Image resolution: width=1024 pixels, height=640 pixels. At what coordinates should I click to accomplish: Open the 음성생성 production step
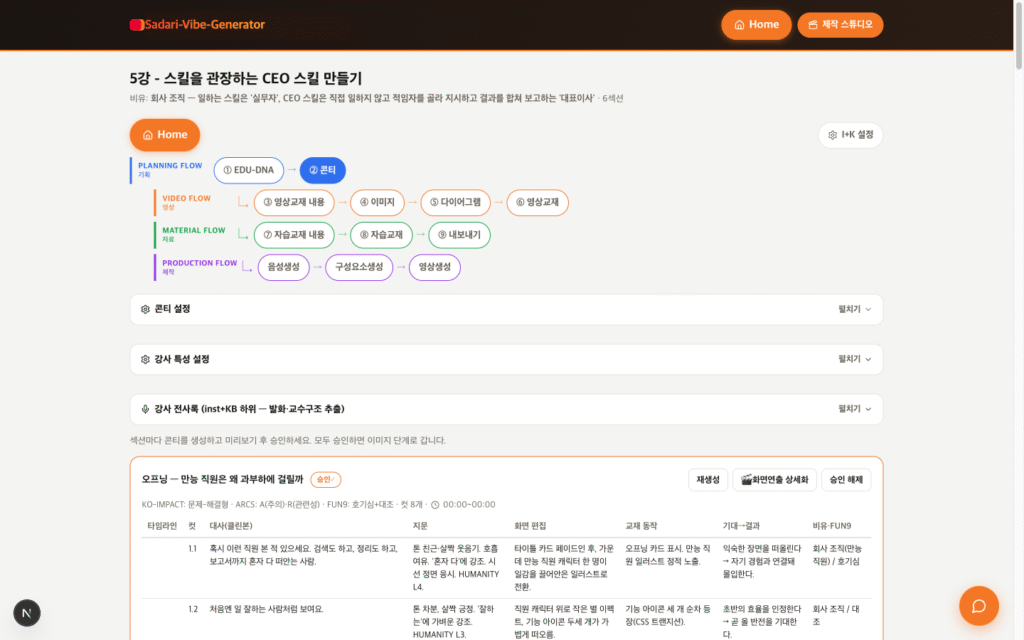[x=283, y=267]
